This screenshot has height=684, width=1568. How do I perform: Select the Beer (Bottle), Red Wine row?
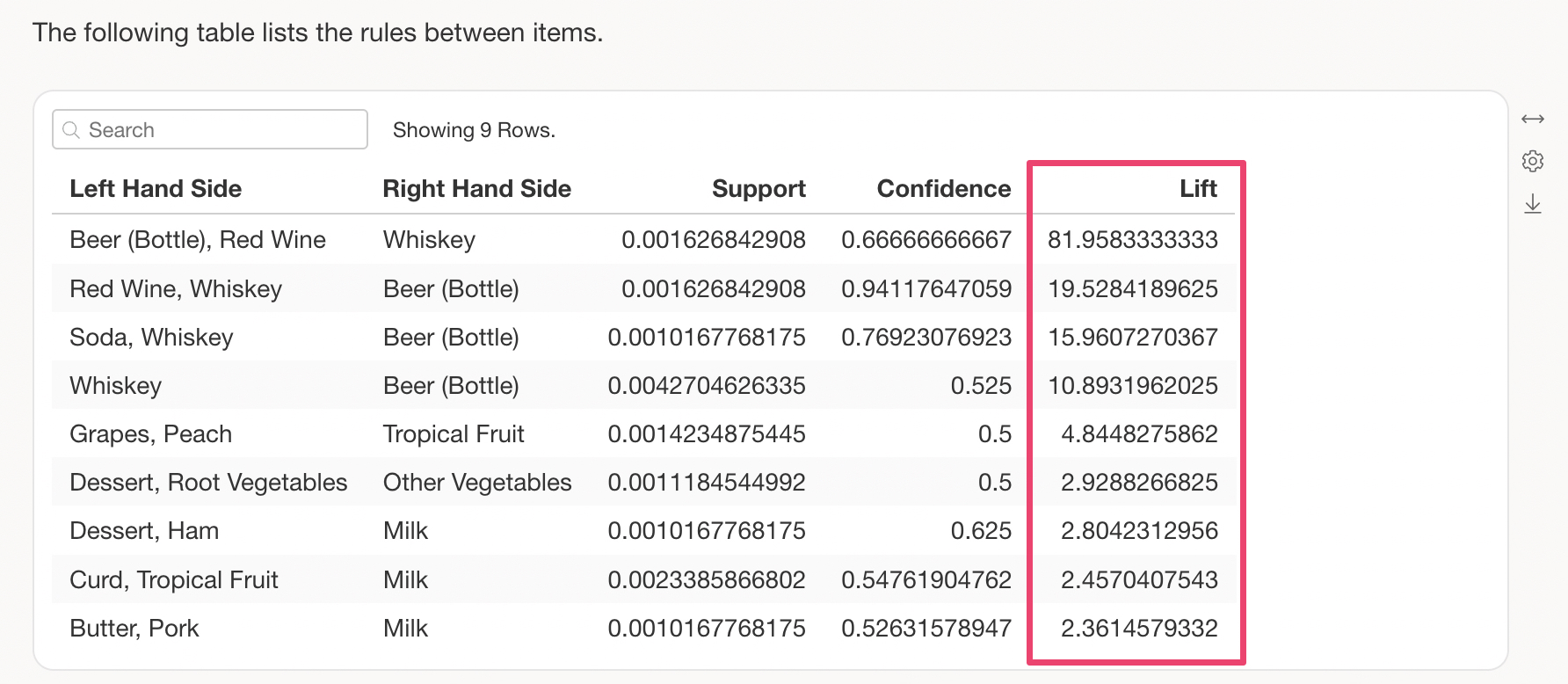click(198, 240)
